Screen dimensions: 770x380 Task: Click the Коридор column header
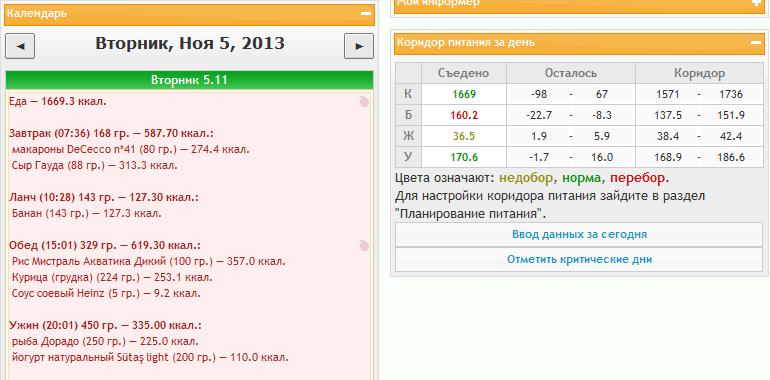(x=699, y=73)
